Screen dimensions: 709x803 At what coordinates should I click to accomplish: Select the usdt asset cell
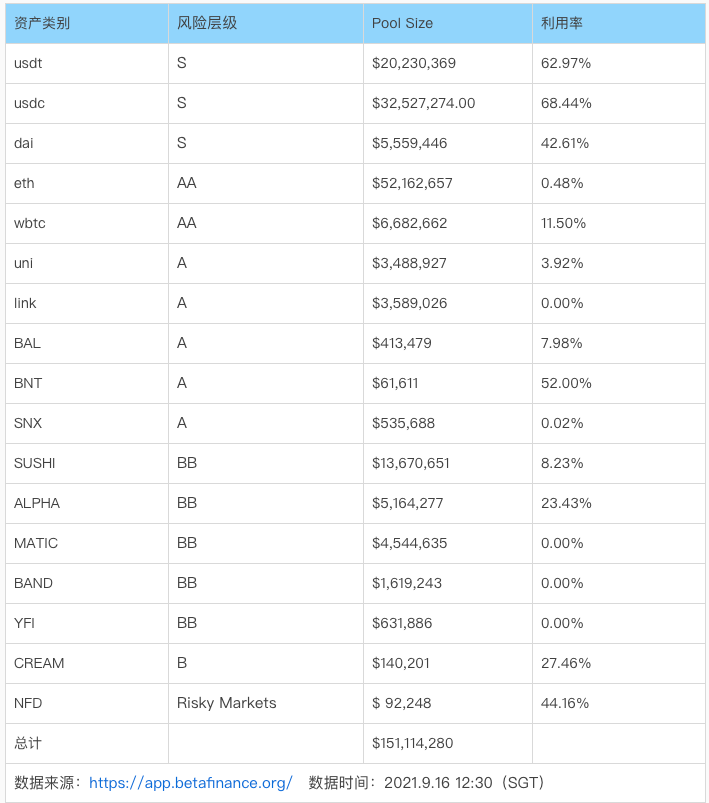[30, 63]
